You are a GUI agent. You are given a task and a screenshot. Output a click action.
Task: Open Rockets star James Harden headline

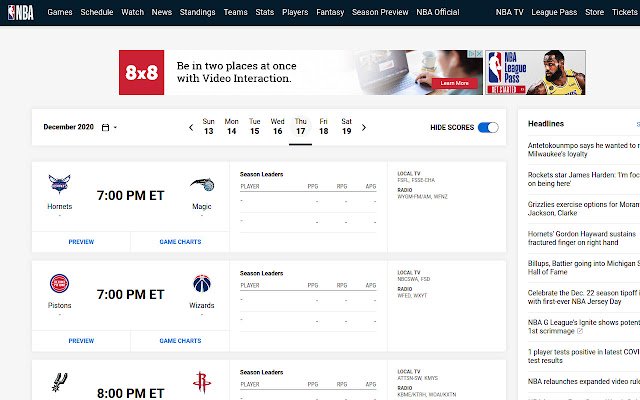click(584, 179)
